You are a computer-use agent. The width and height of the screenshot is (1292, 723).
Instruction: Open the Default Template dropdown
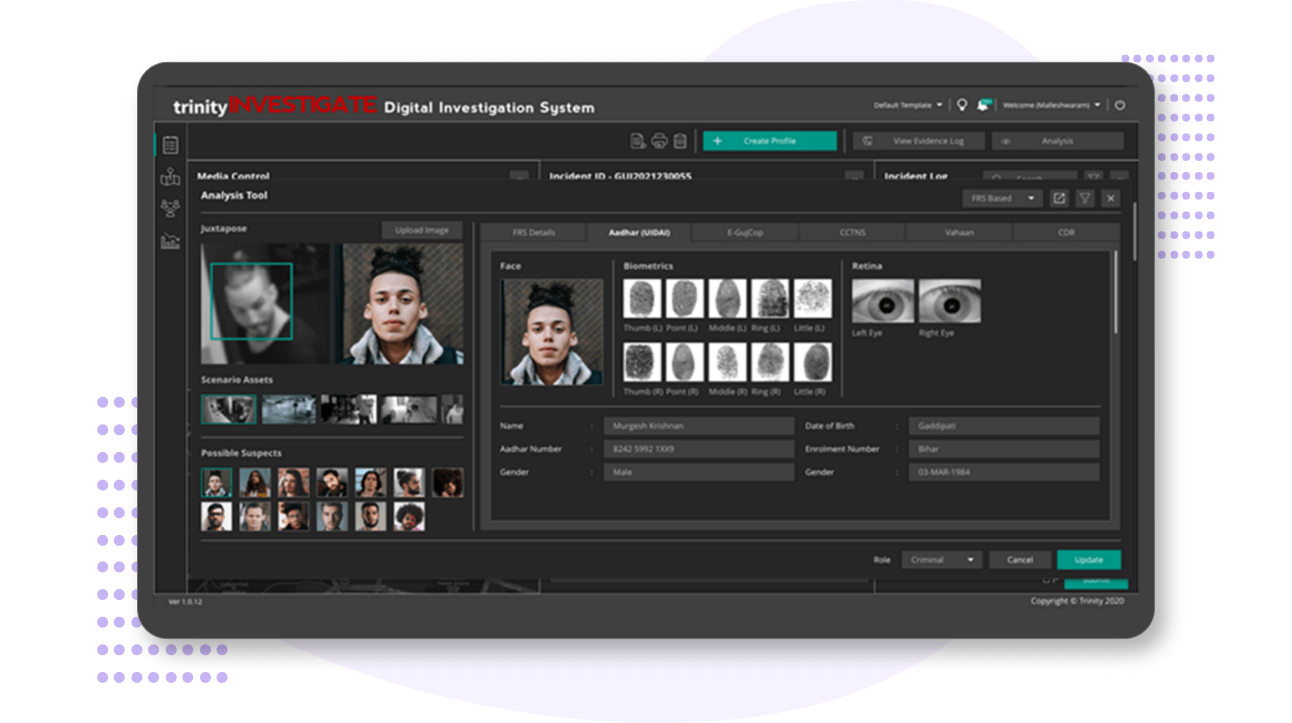pyautogui.click(x=908, y=105)
